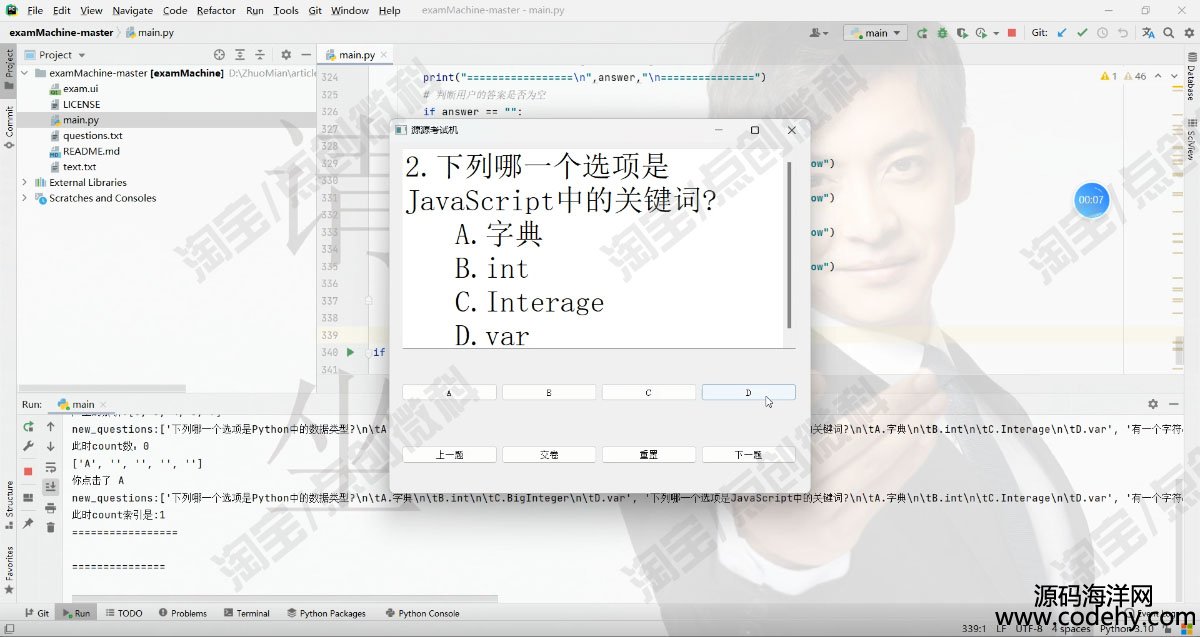Click the Git Rollback icon

(x=1122, y=33)
